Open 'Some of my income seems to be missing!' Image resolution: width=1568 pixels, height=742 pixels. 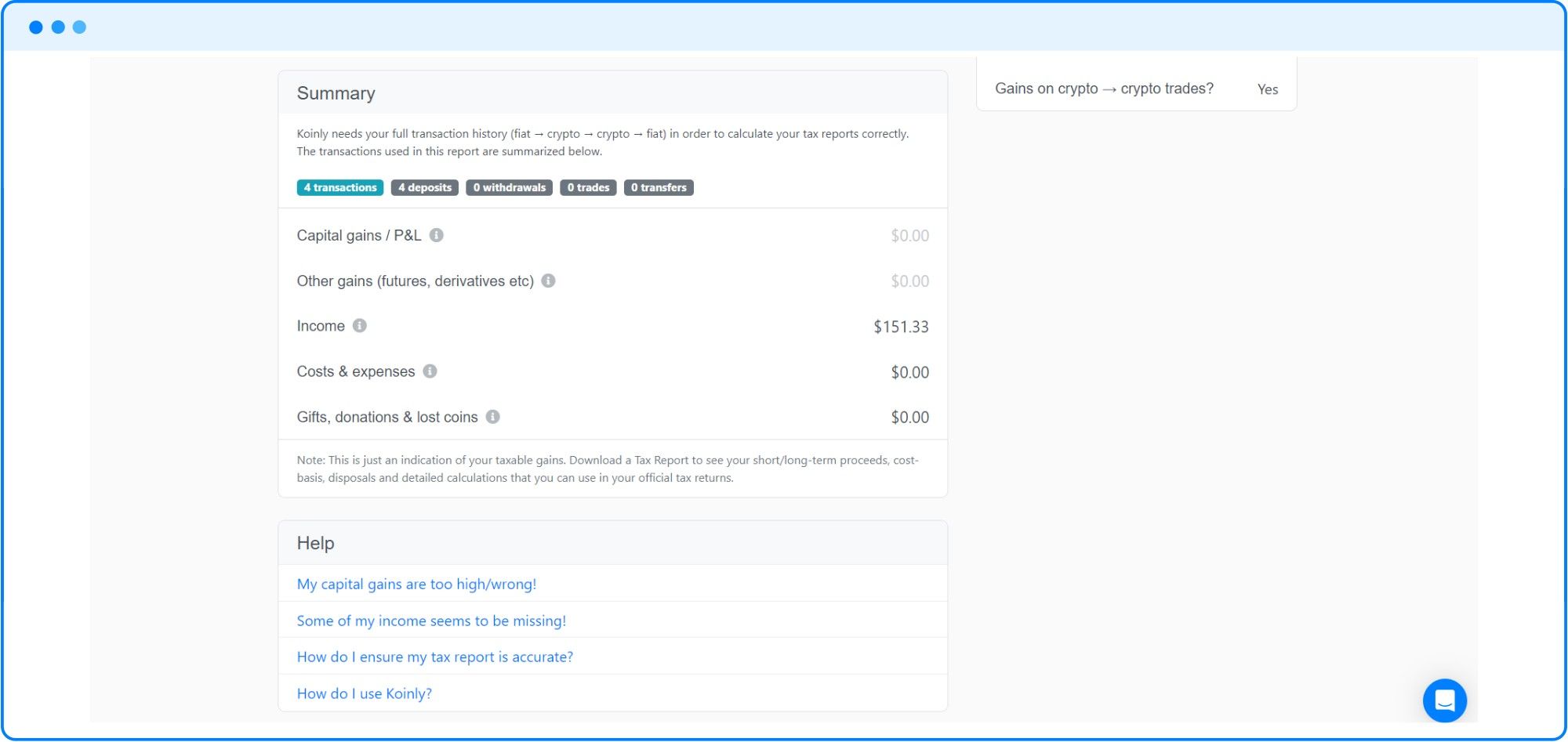pyautogui.click(x=431, y=620)
